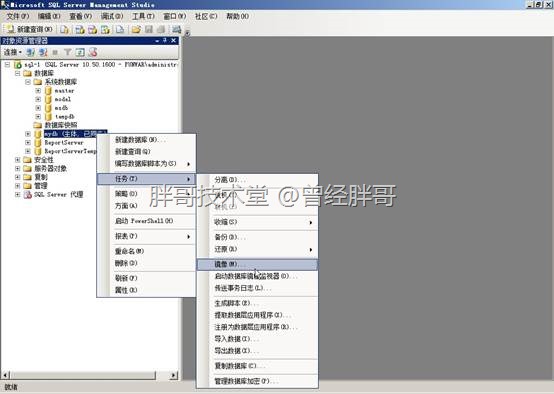The width and height of the screenshot is (554, 394).
Task: Click the New Query toolbar button
Action: [x=30, y=29]
